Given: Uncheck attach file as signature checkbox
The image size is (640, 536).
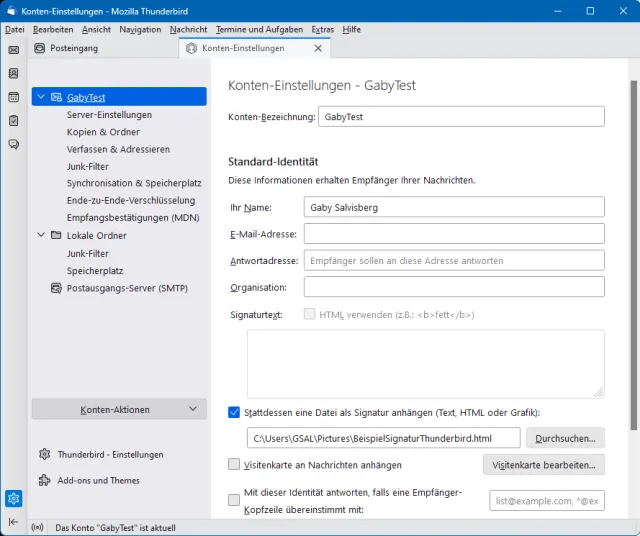Looking at the screenshot, I should (x=234, y=411).
